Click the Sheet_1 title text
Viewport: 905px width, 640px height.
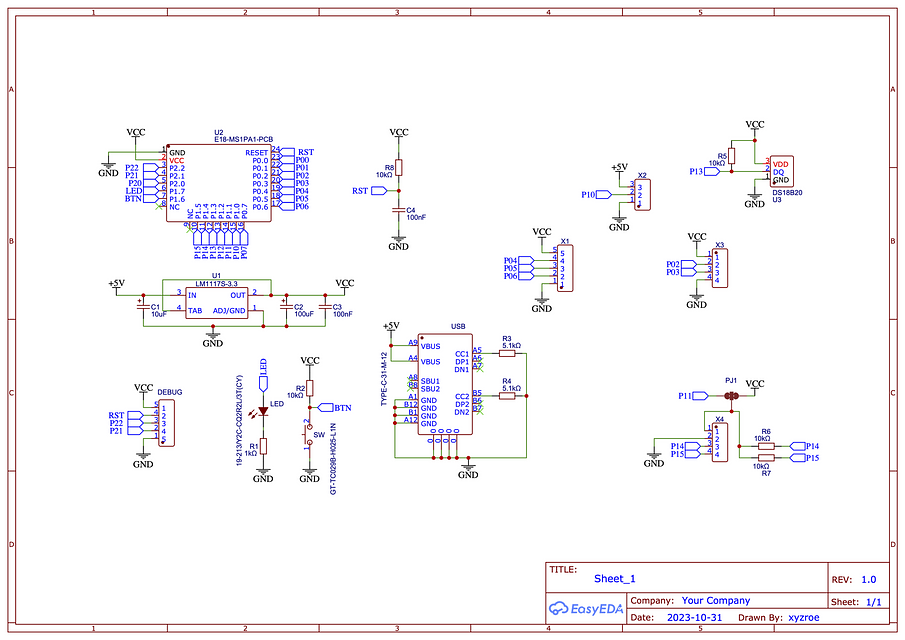click(x=615, y=578)
